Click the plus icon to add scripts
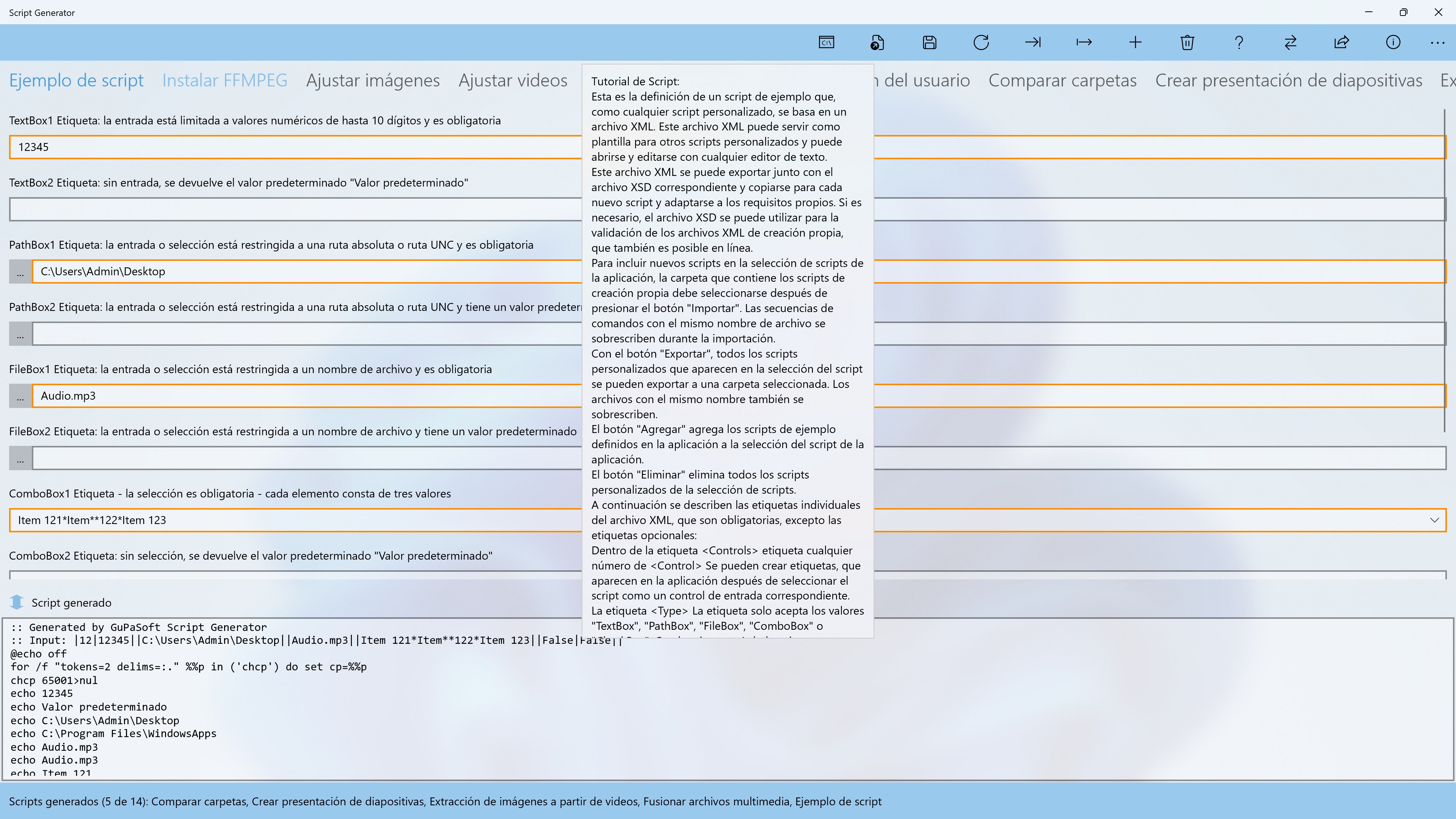 click(1136, 42)
